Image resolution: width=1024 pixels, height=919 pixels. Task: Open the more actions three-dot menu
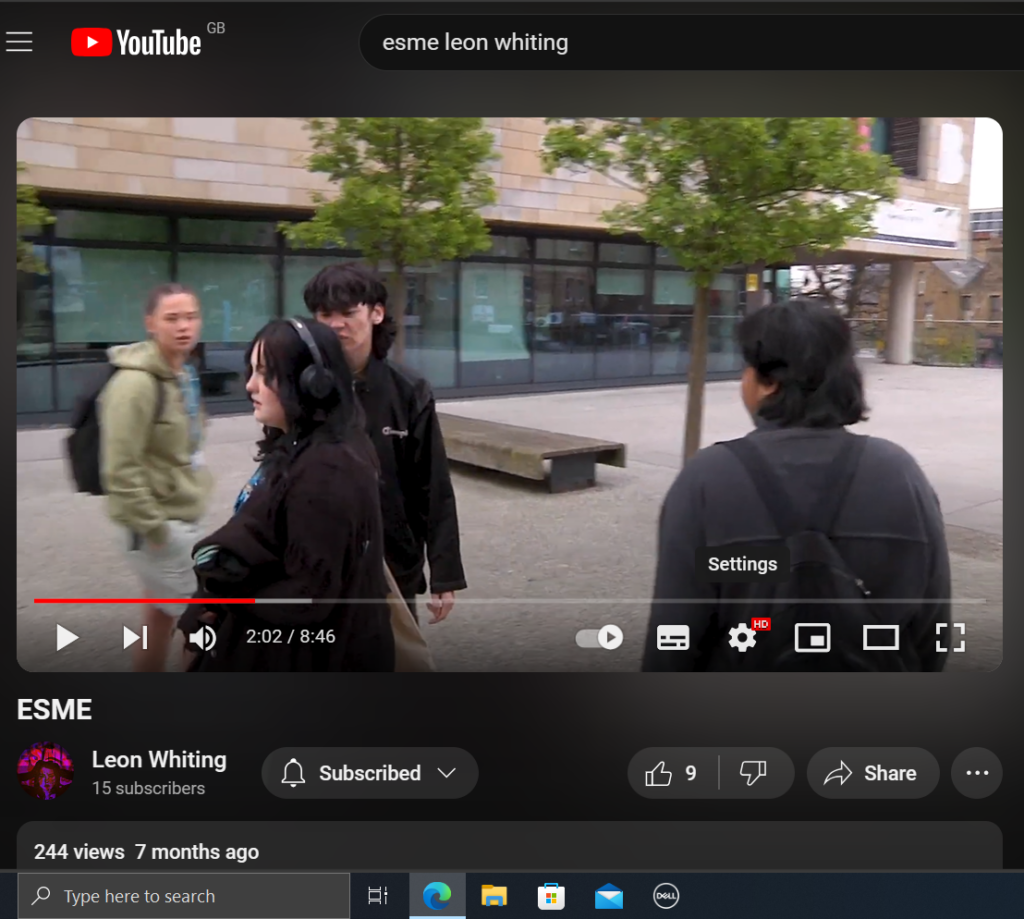977,773
